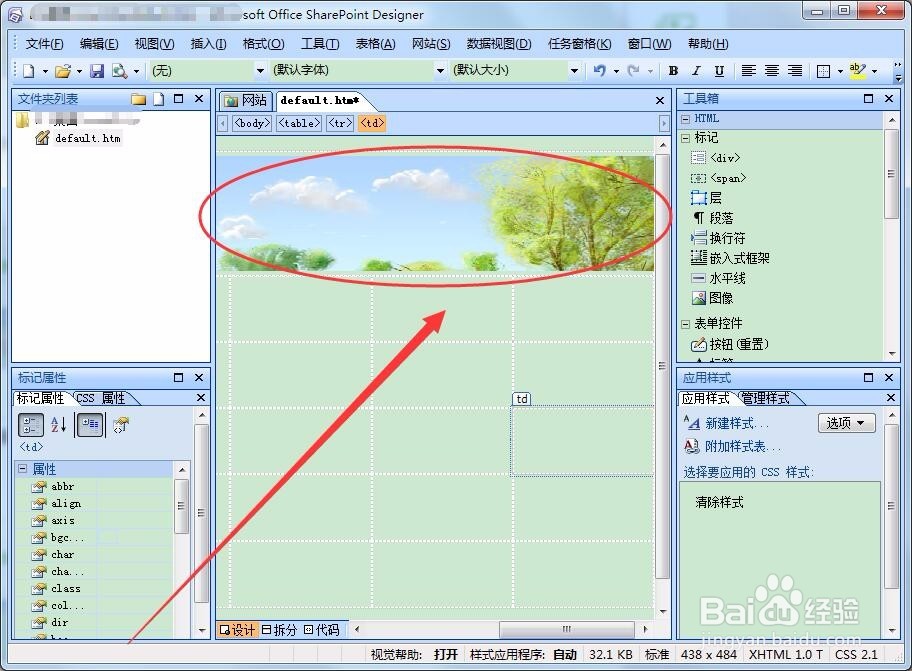
Task: Toggle underline formatting
Action: [719, 71]
